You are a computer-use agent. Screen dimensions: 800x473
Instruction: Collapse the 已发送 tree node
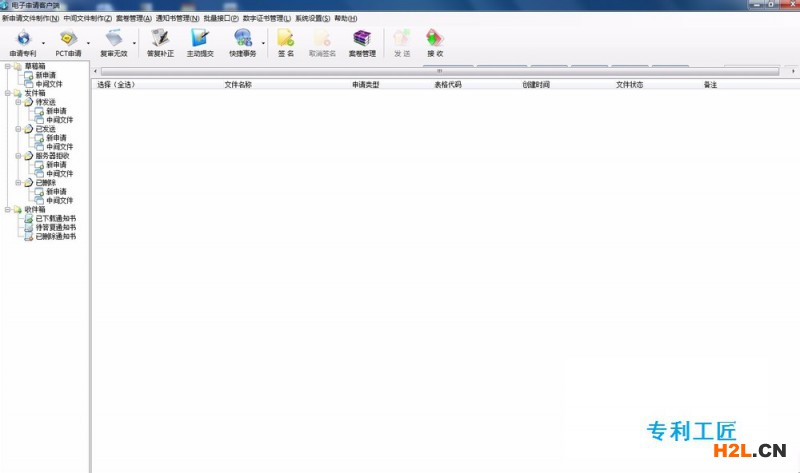pyautogui.click(x=18, y=129)
